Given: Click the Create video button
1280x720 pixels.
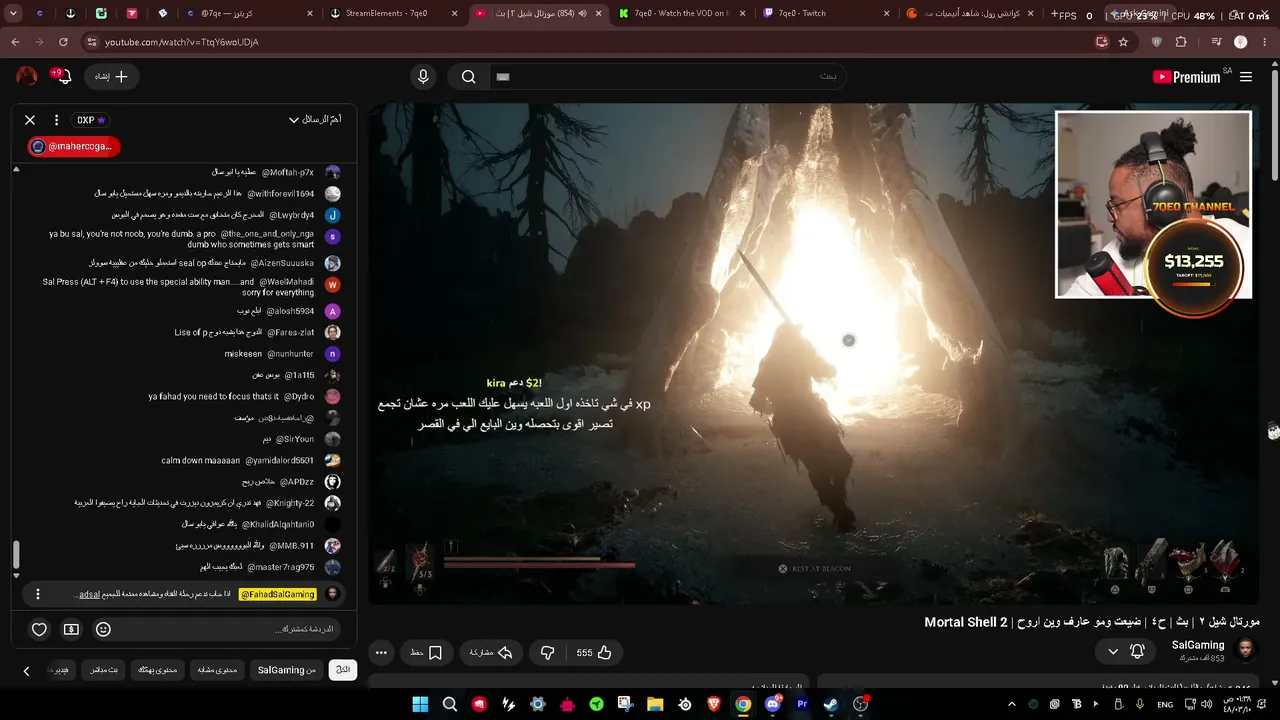Looking at the screenshot, I should 111,77.
